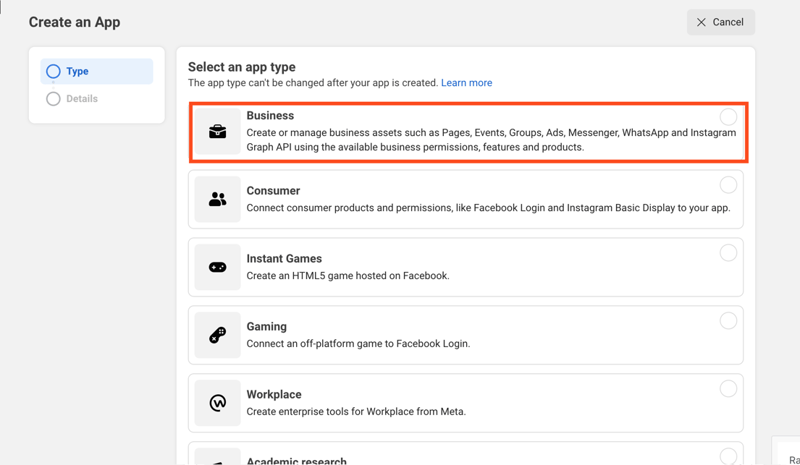Click the Business heading text
The height and width of the screenshot is (465, 800).
[x=270, y=115]
